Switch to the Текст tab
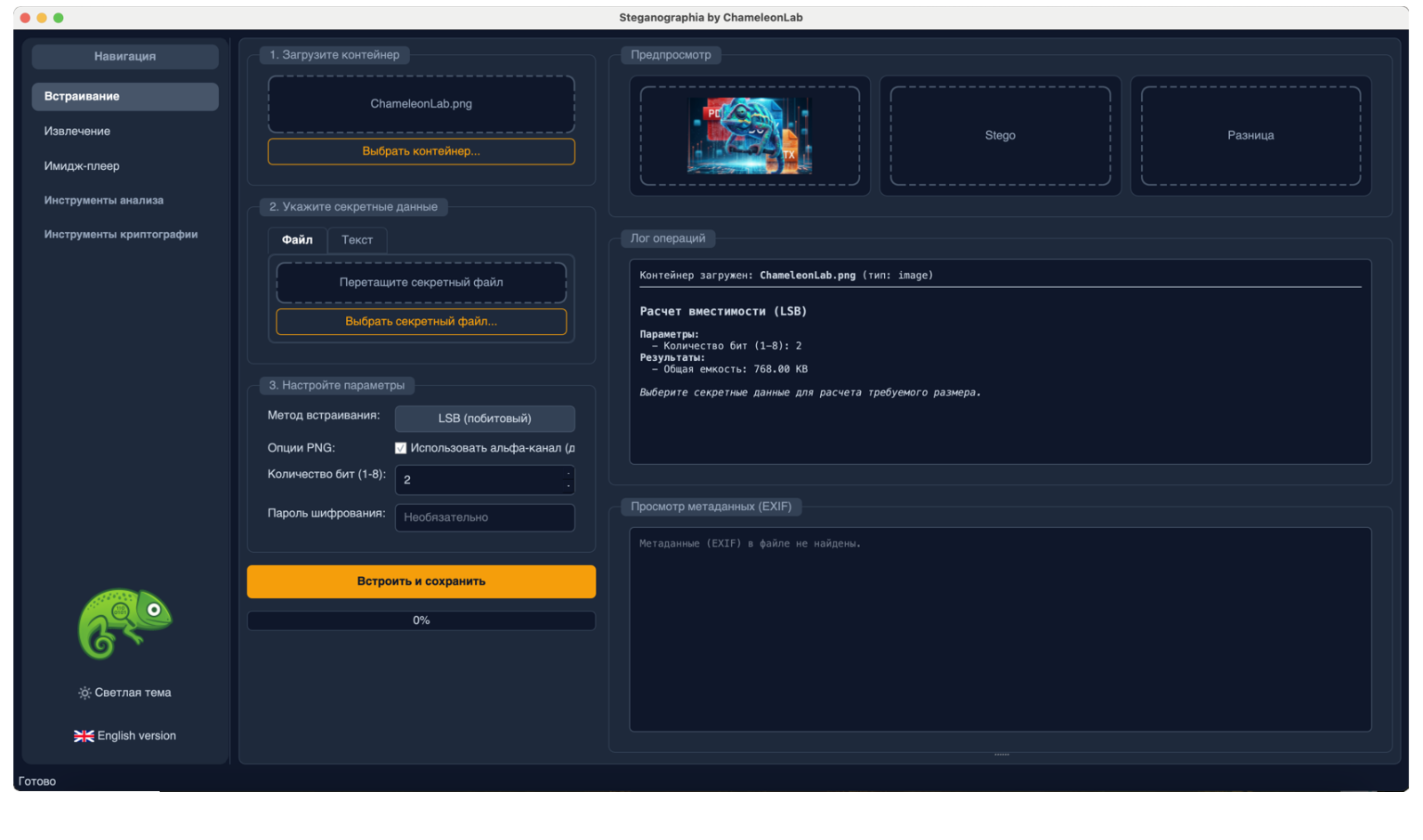The image size is (1423, 840). (x=357, y=240)
